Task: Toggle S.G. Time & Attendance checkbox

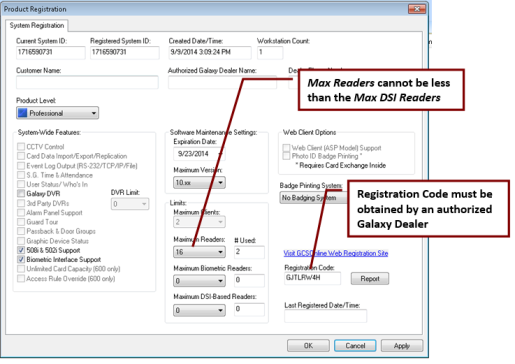Action: coord(21,175)
